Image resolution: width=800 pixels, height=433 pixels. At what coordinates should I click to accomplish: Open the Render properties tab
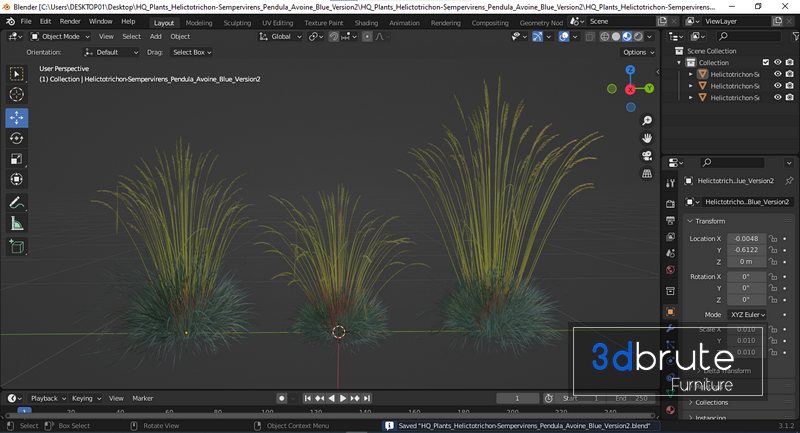tap(670, 204)
